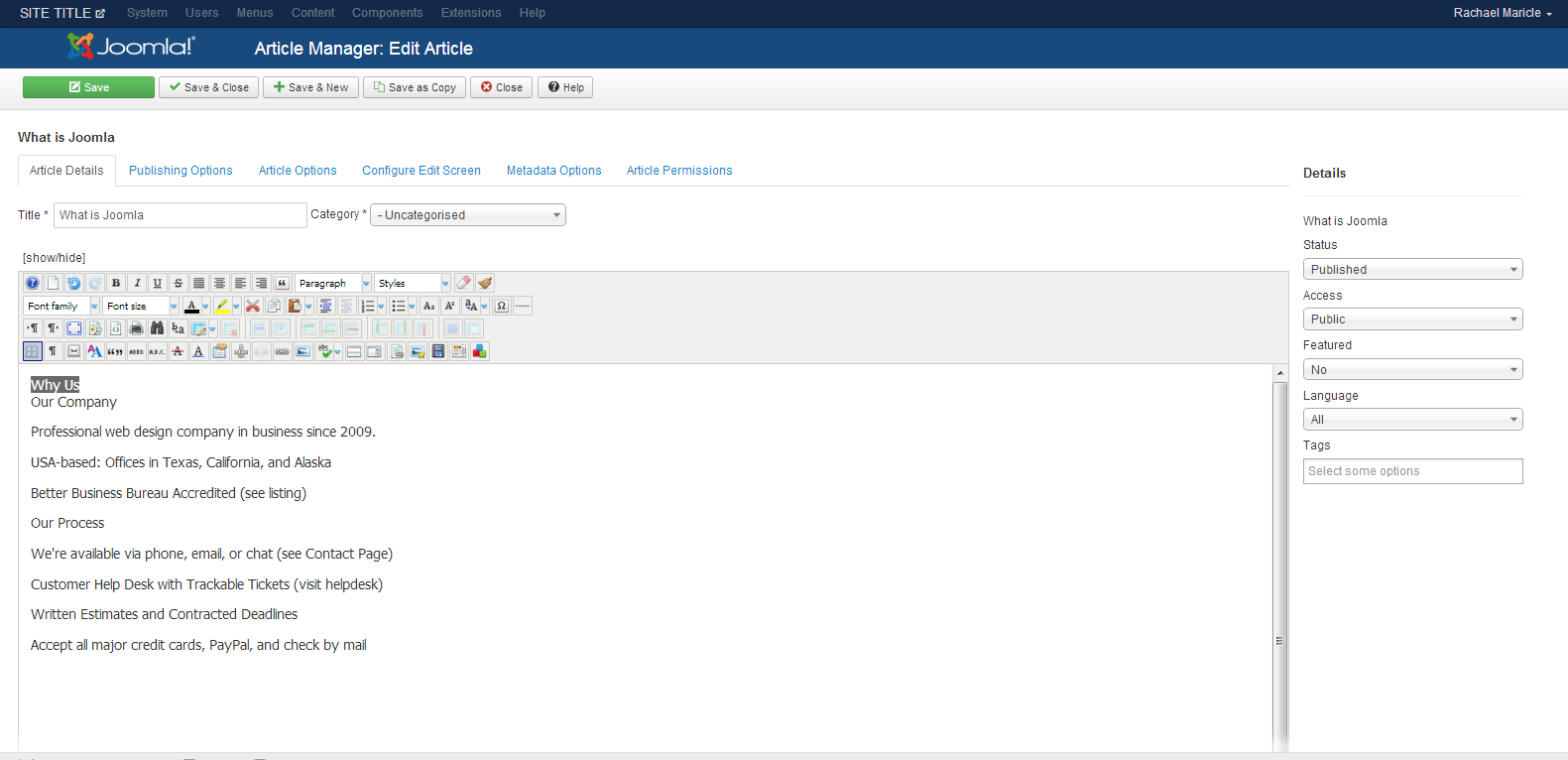The image size is (1568, 760).
Task: Switch to the Publishing Options tab
Action: tap(181, 171)
